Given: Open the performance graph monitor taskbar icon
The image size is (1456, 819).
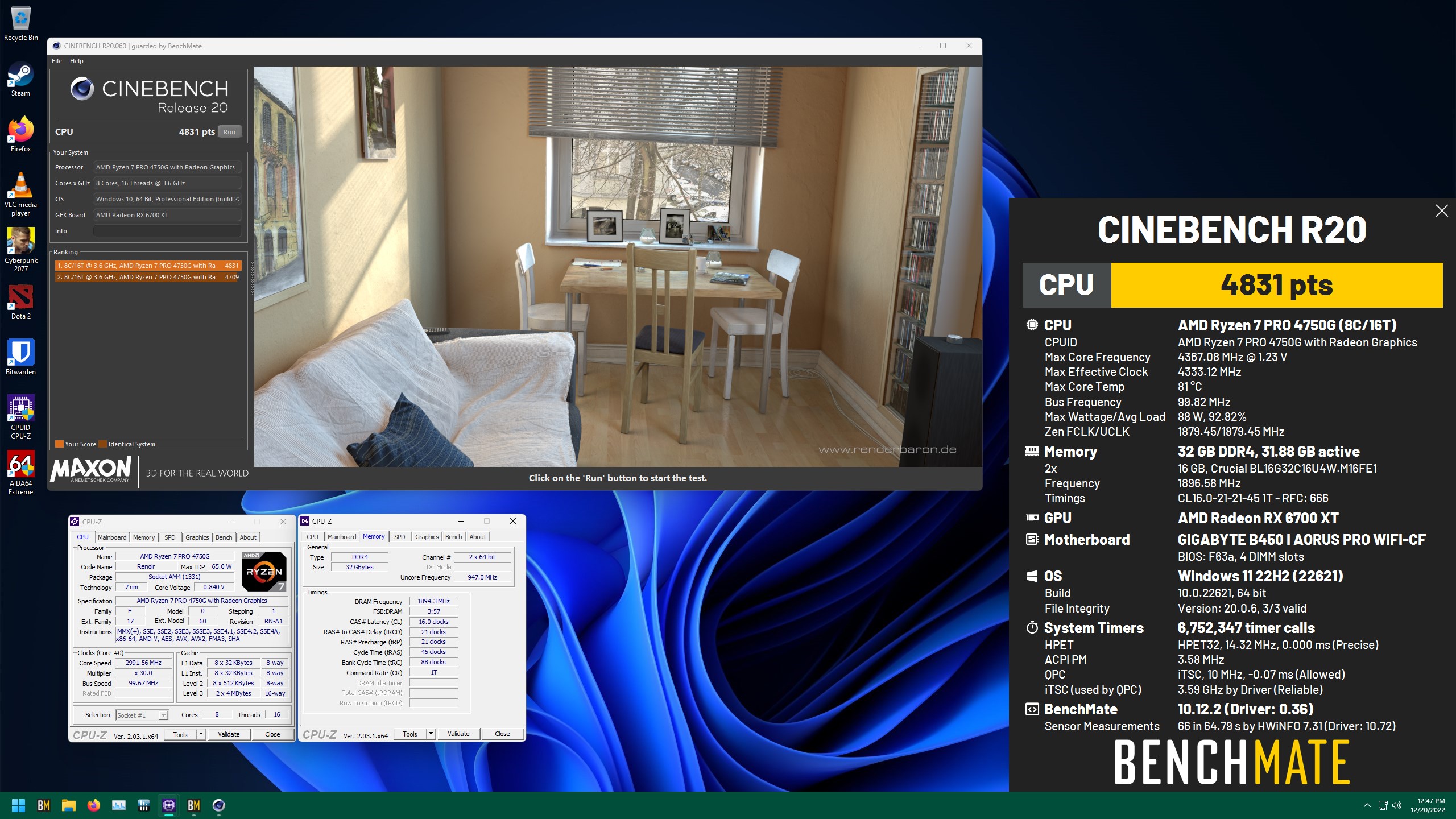Looking at the screenshot, I should coord(119,805).
